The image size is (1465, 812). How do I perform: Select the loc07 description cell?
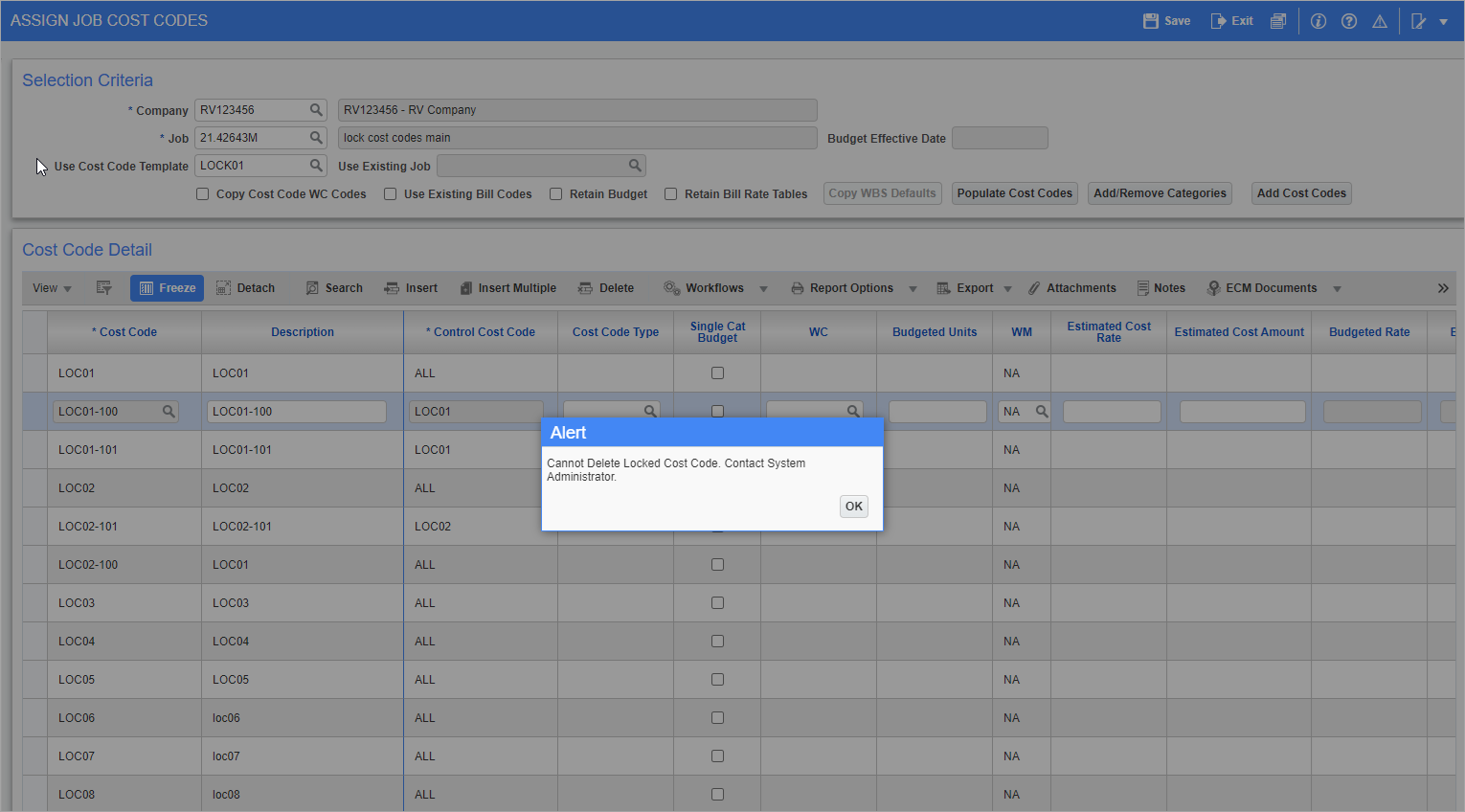click(x=303, y=756)
